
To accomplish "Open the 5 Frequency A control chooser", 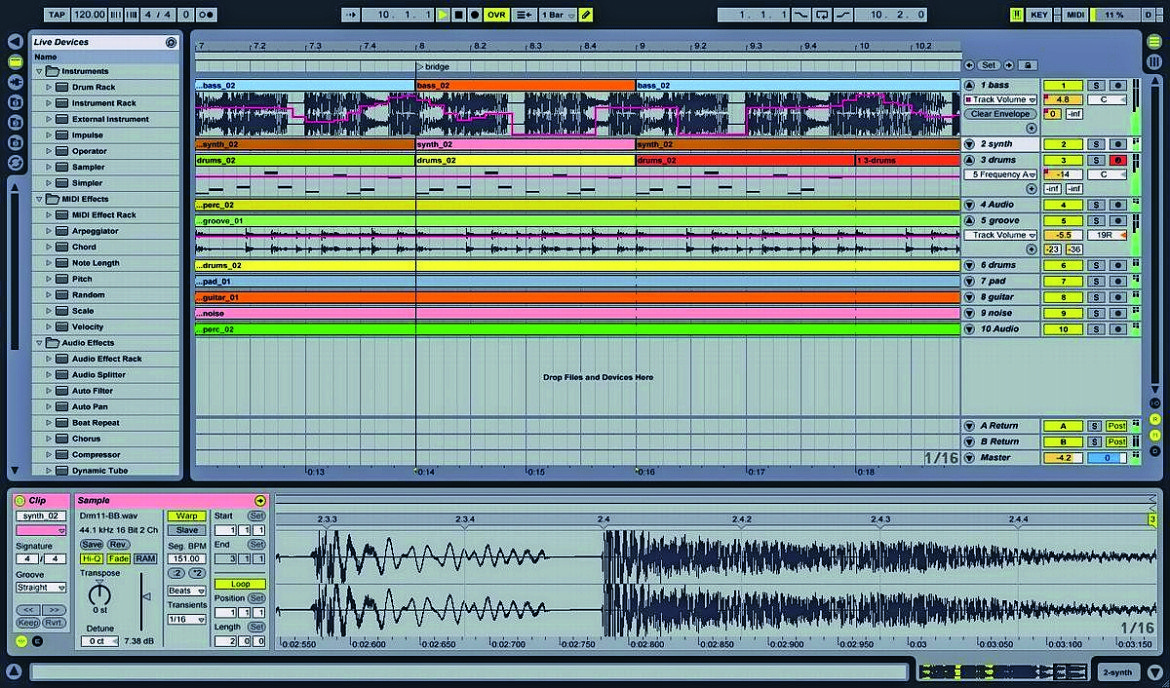I will coord(1001,175).
